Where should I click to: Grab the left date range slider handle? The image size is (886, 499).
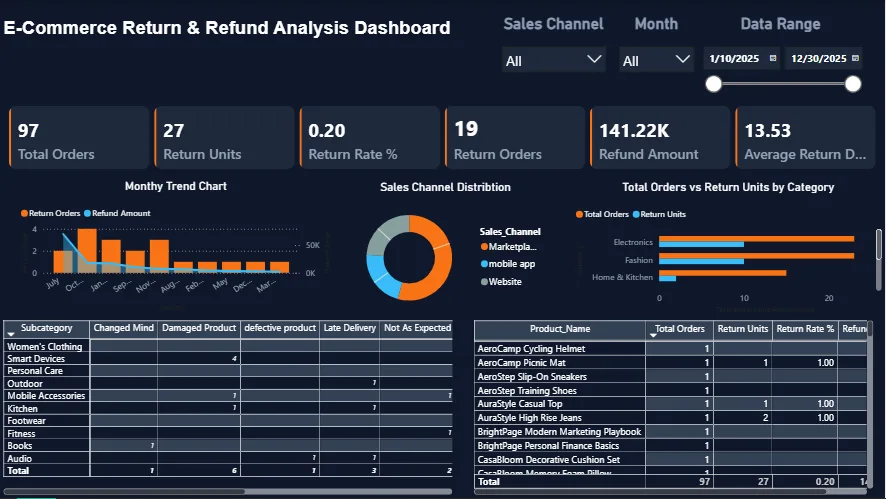714,84
